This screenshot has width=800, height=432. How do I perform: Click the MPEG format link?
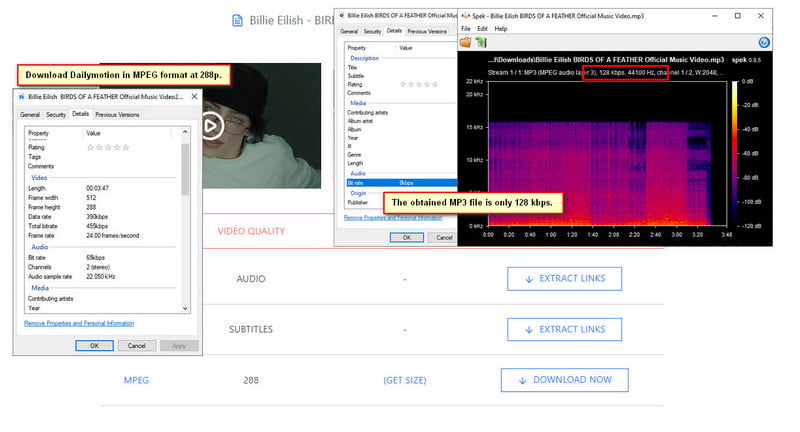[136, 380]
